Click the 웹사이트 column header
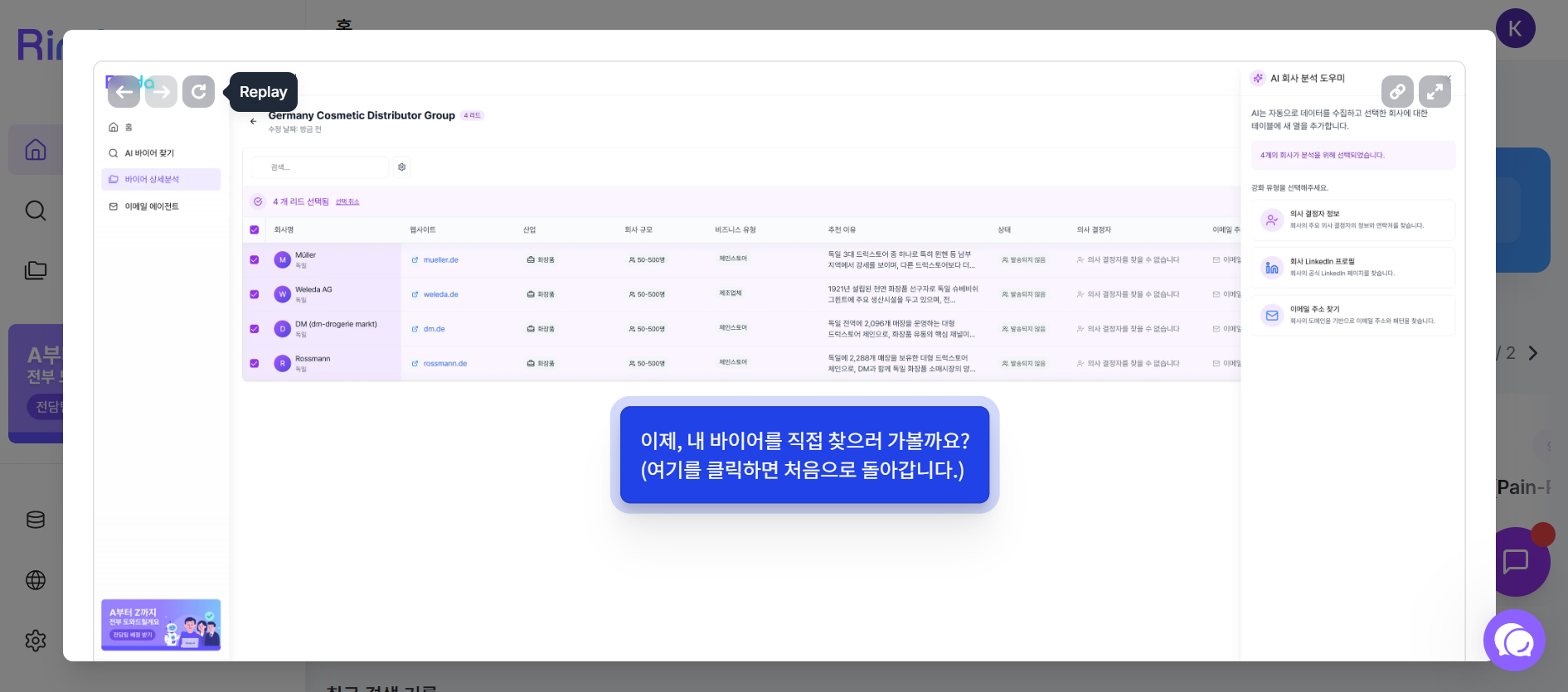 (422, 230)
